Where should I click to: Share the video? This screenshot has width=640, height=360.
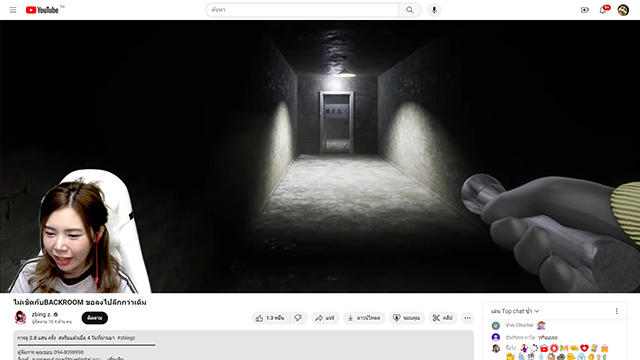(x=325, y=318)
